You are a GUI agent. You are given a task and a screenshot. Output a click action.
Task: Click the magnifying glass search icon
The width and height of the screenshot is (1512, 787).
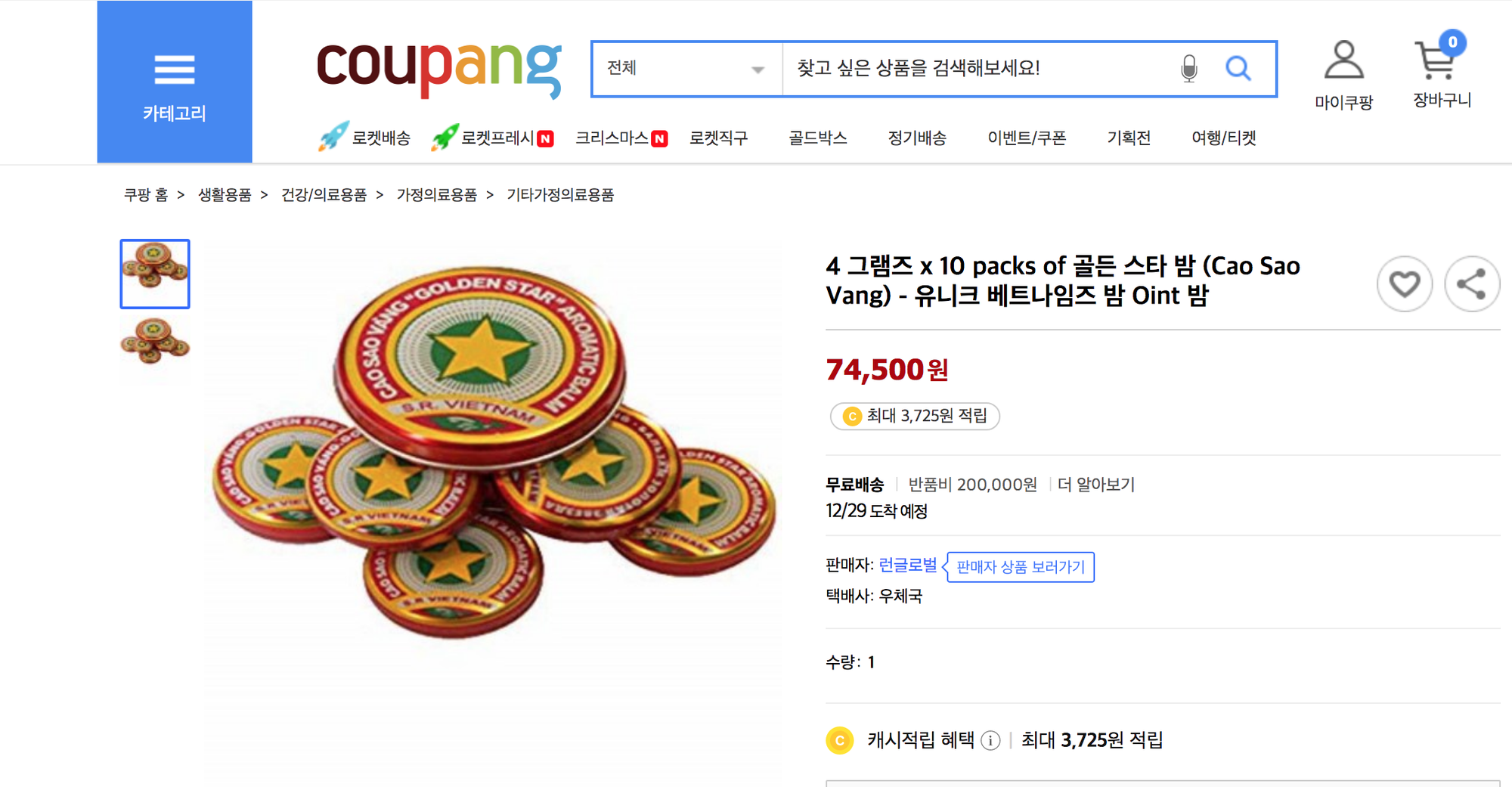click(1238, 69)
